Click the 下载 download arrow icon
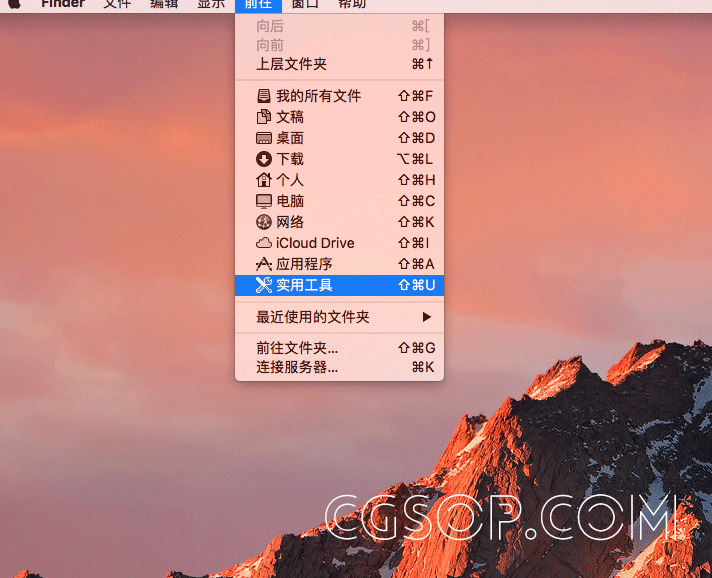712x578 pixels. [264, 159]
